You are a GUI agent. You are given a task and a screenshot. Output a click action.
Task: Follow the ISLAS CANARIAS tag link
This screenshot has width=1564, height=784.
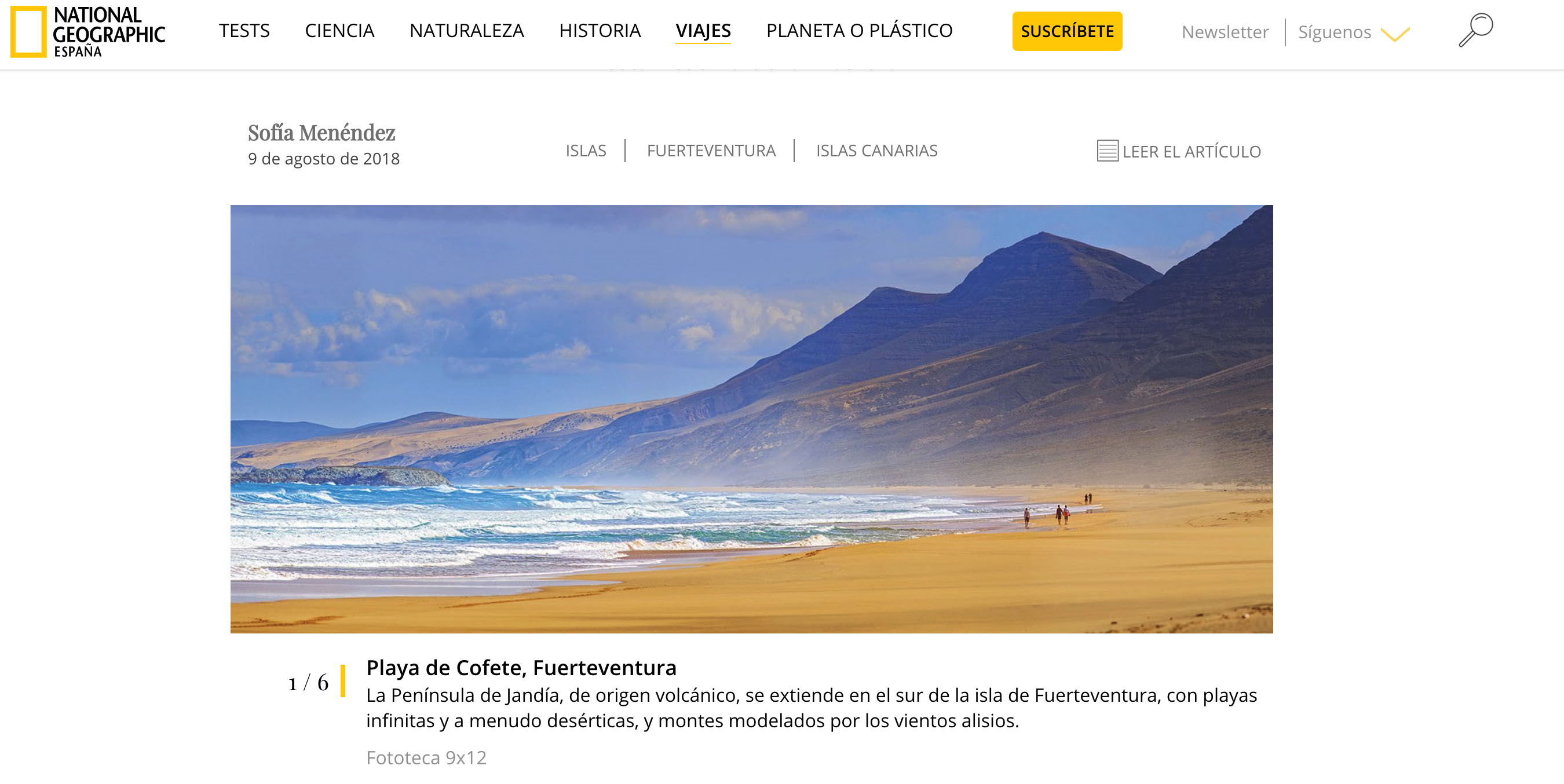coord(877,151)
